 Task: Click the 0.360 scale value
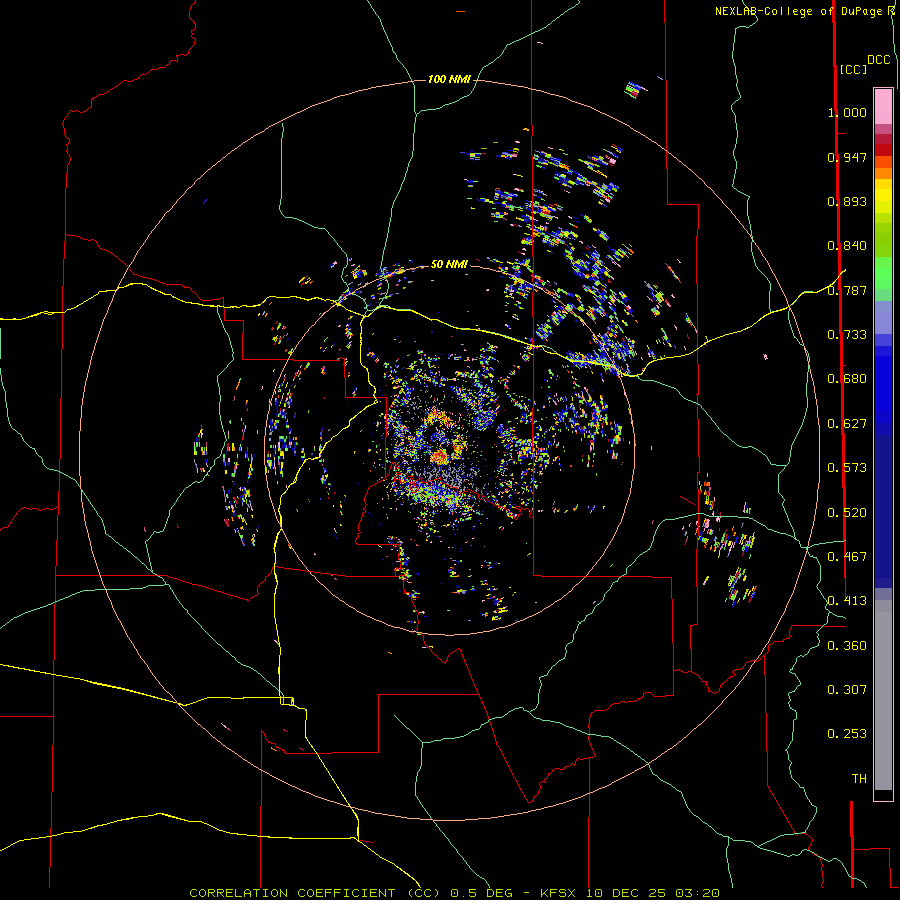click(x=847, y=646)
